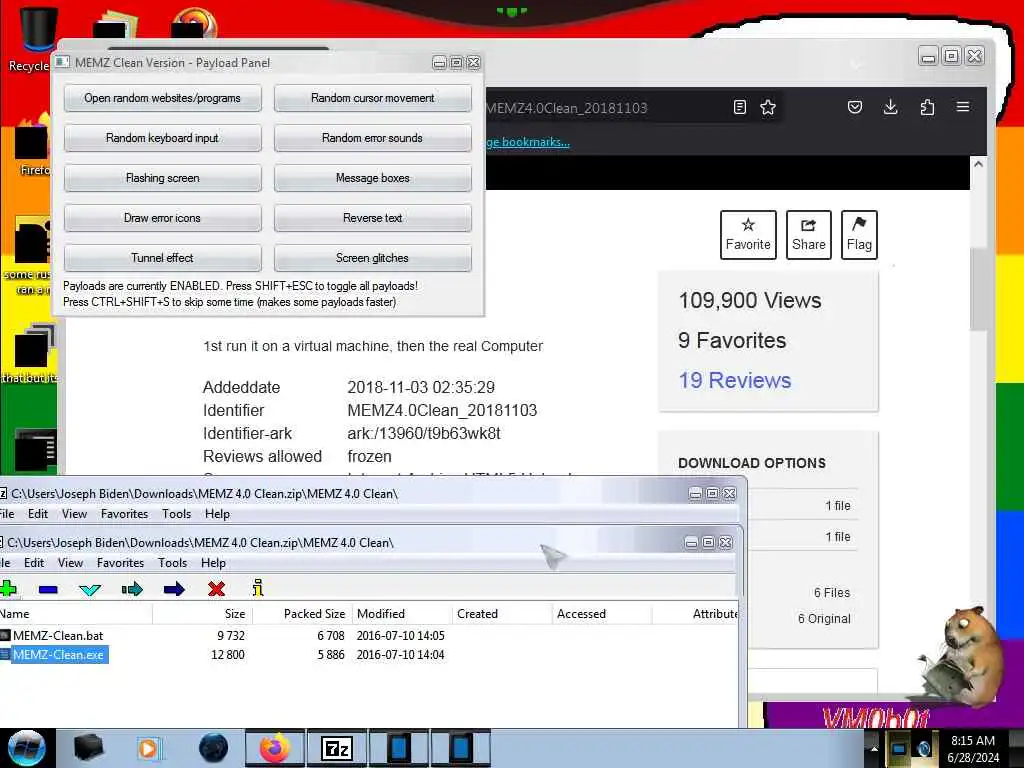The width and height of the screenshot is (1024, 768).
Task: Click Favorite star button on archive page
Action: click(748, 235)
